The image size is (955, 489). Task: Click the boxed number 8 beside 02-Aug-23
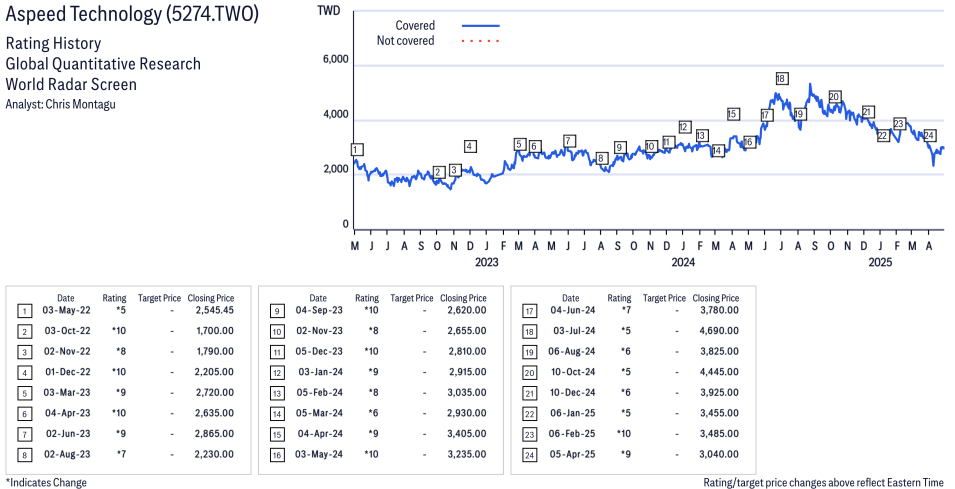click(x=24, y=456)
